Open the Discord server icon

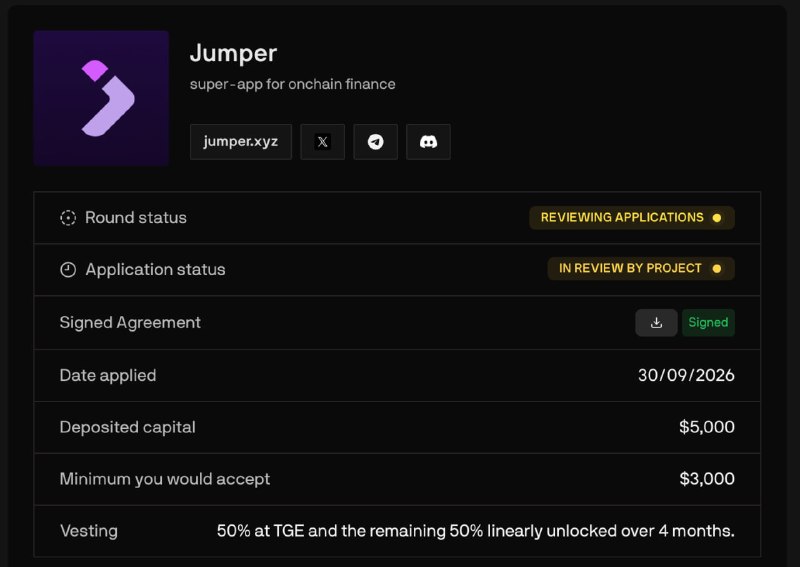coord(429,142)
